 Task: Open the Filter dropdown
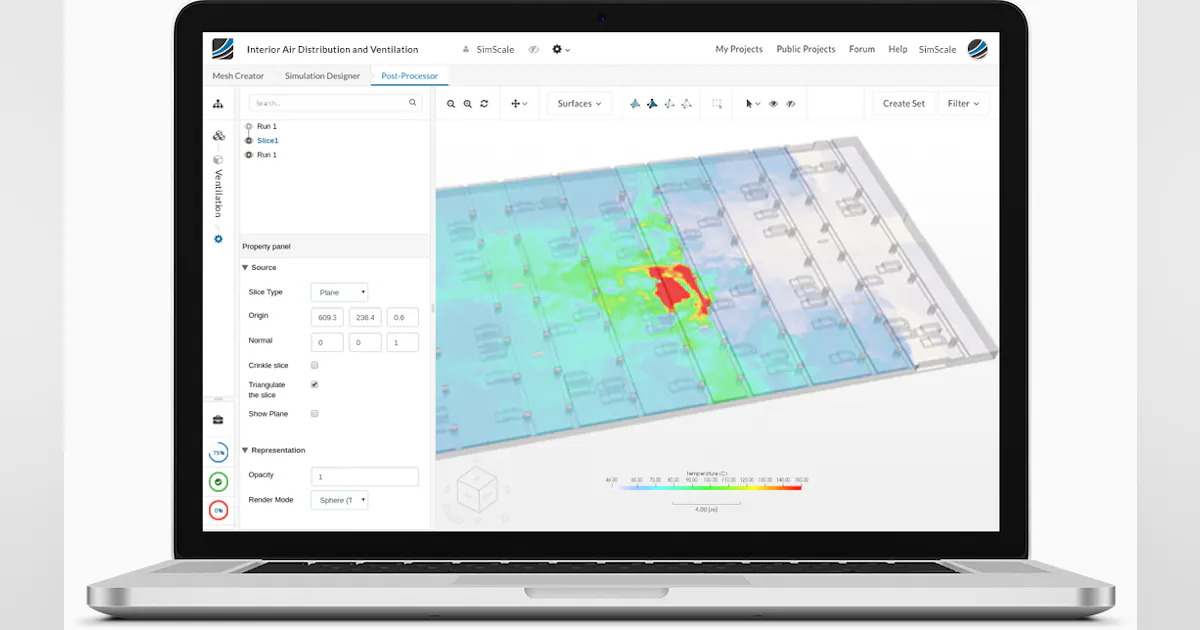pos(964,104)
